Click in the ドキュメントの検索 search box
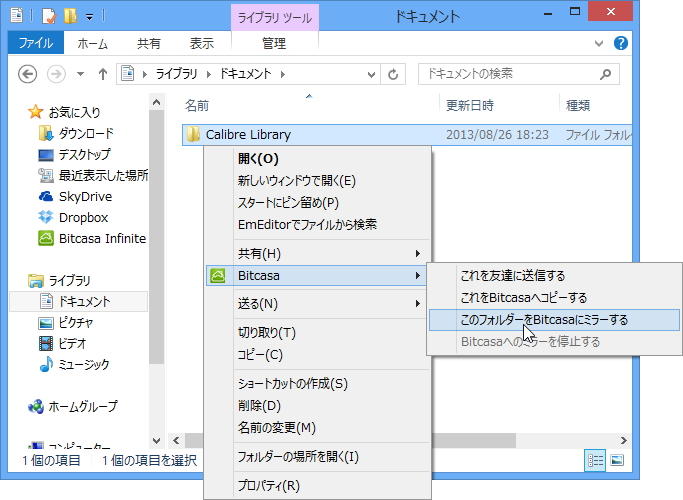683x500 pixels. click(x=518, y=74)
